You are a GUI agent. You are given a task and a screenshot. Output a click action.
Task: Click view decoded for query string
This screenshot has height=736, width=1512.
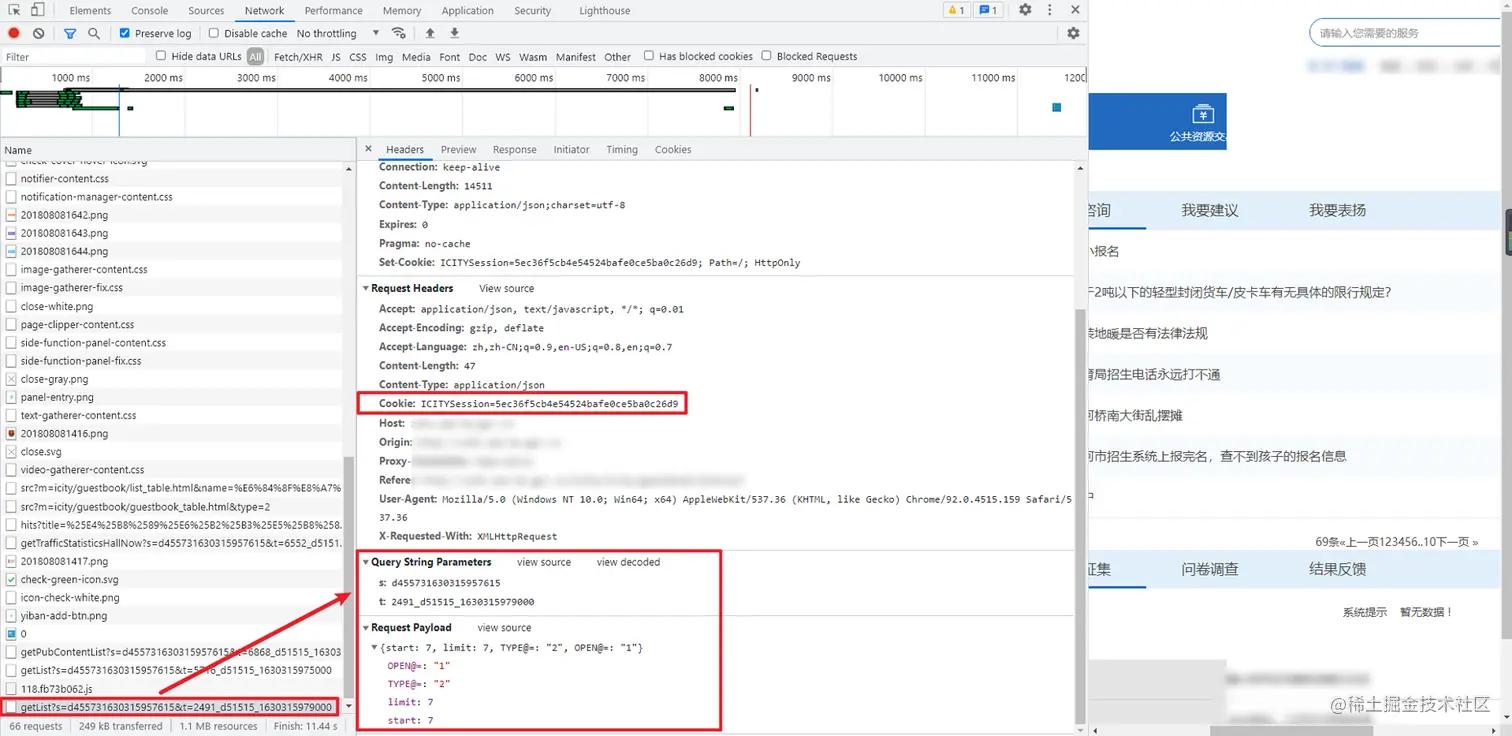pos(628,562)
